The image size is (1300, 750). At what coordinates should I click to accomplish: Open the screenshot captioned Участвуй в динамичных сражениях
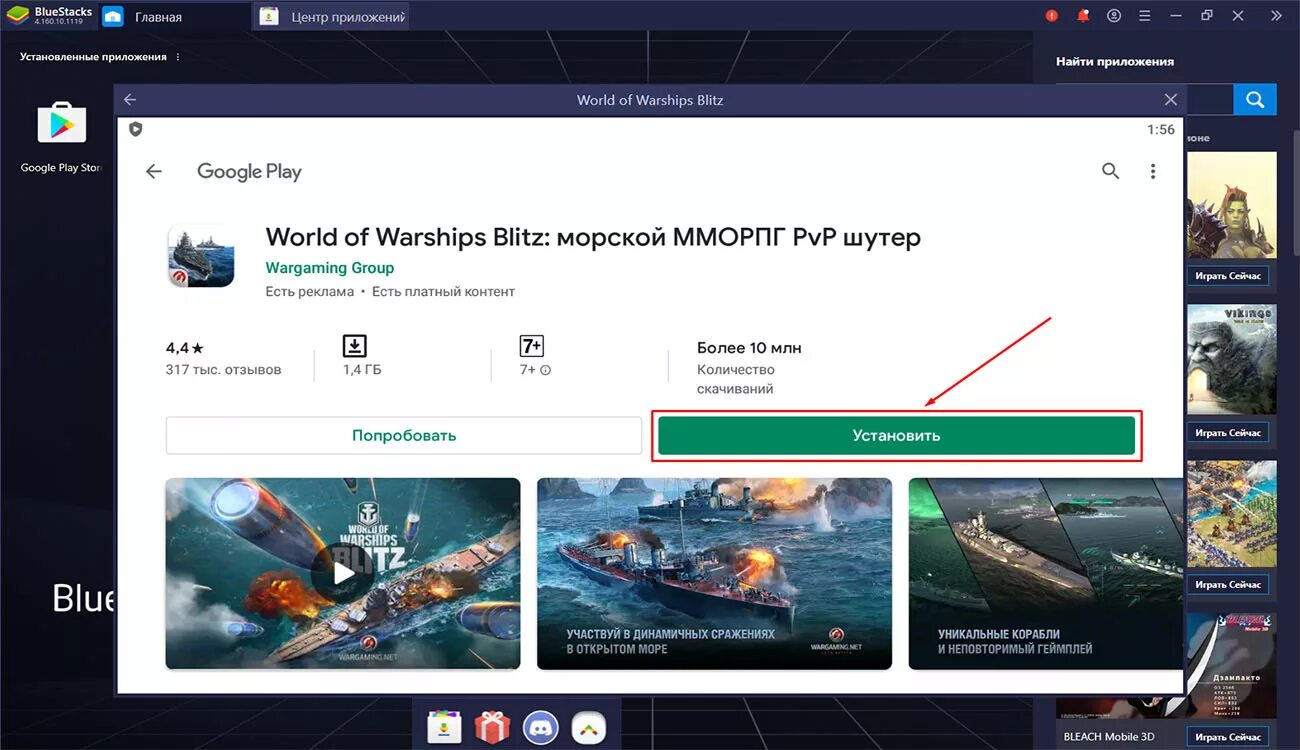coord(714,573)
